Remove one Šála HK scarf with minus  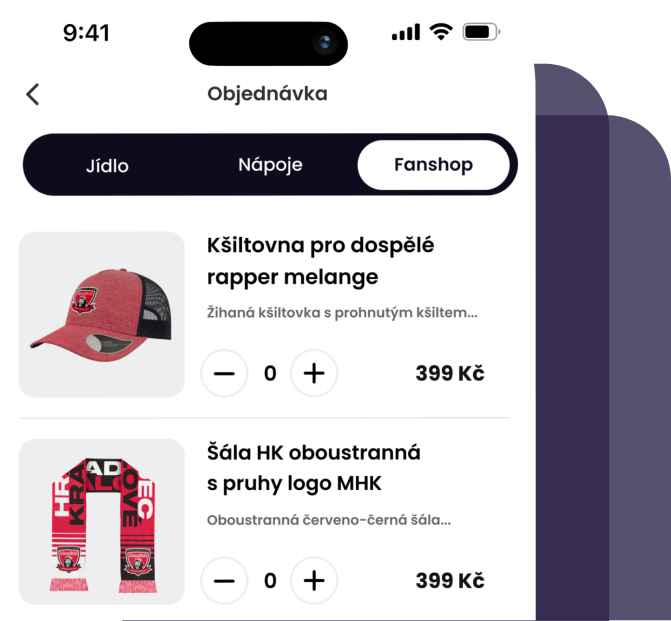pos(224,581)
